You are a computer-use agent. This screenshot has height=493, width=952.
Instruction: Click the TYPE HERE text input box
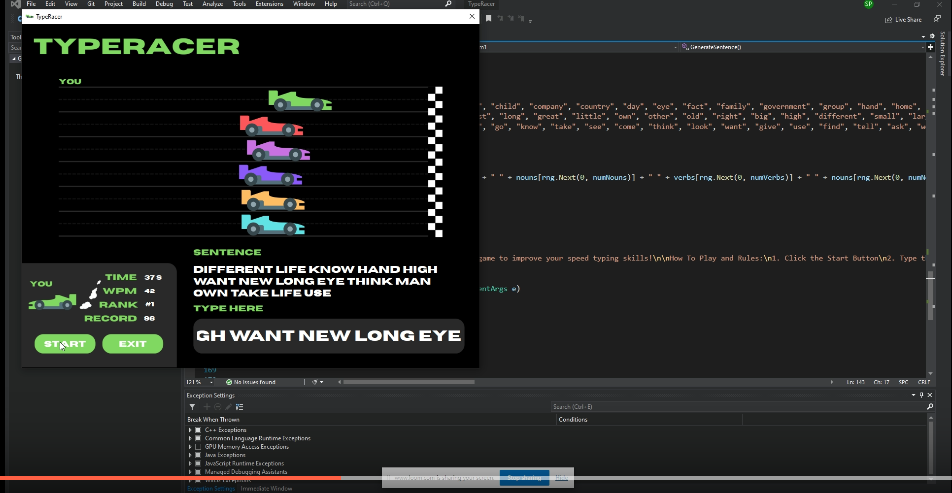coord(328,336)
